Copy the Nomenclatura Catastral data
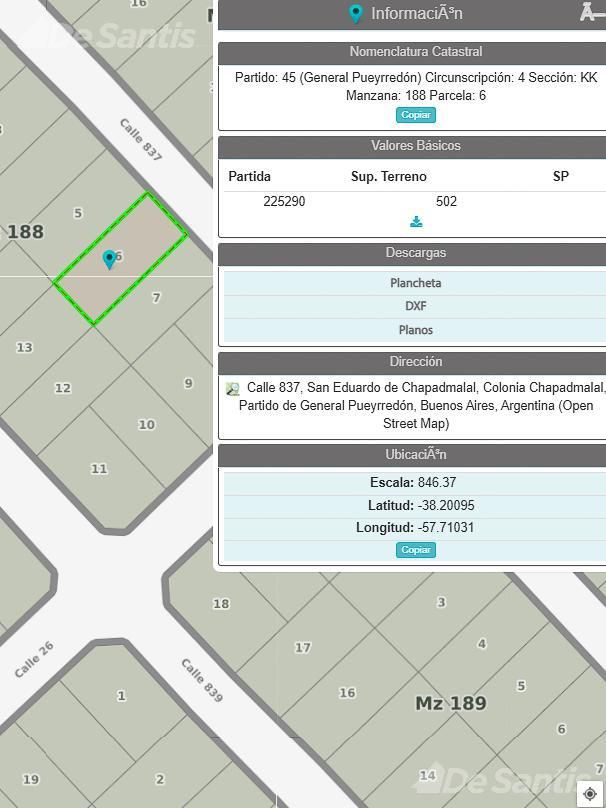Image resolution: width=606 pixels, height=808 pixels. tap(416, 115)
